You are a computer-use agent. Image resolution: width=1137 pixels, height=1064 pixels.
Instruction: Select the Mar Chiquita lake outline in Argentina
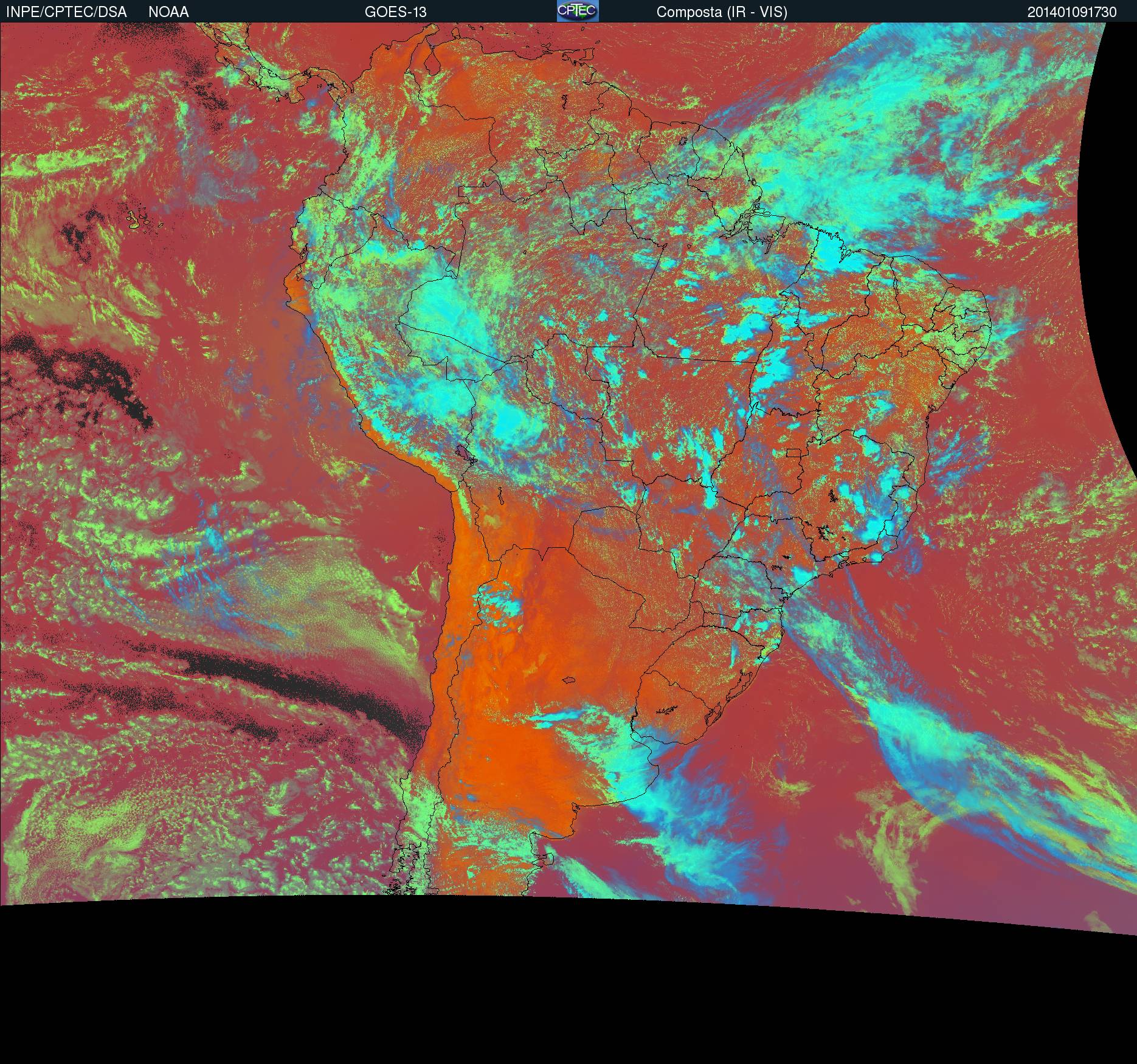coord(568,681)
